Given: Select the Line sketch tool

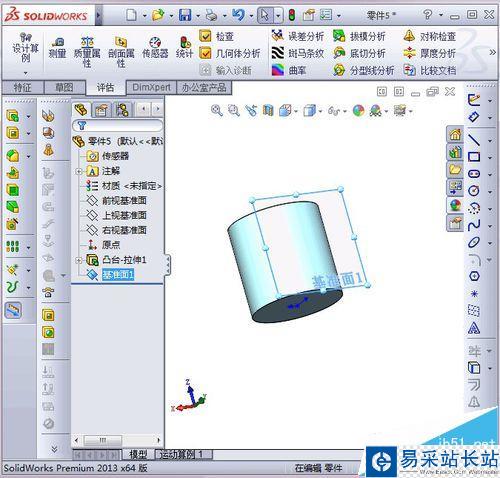Looking at the screenshot, I should [x=474, y=140].
